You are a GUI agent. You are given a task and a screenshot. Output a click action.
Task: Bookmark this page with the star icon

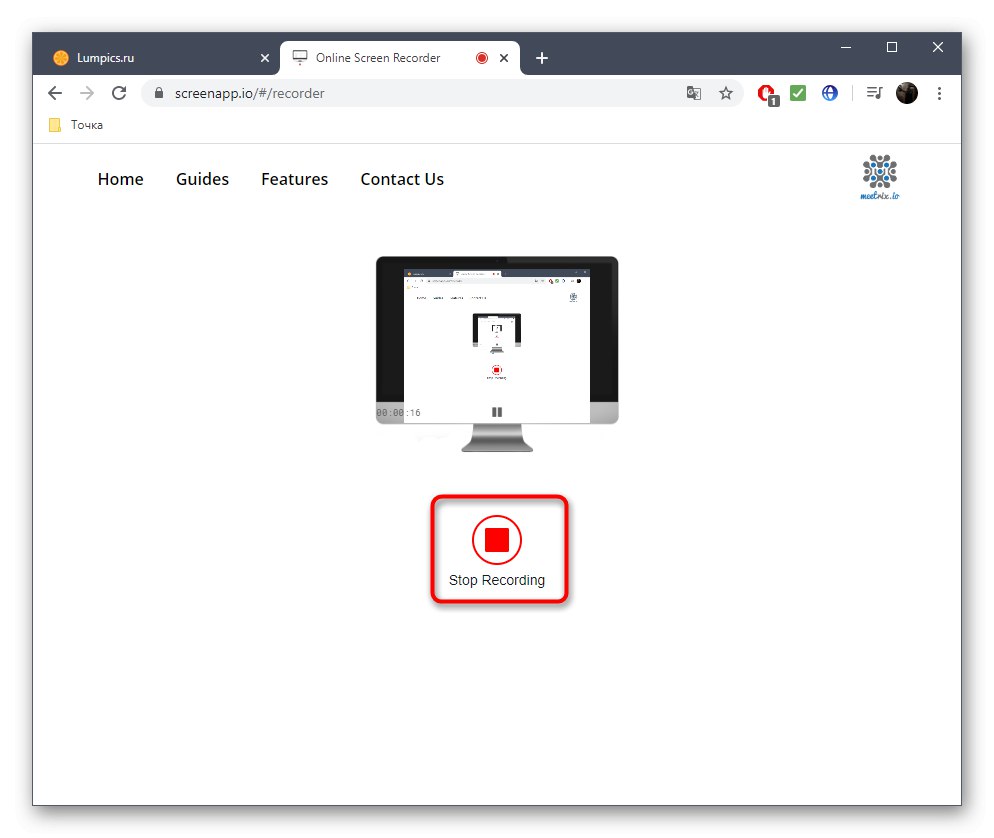pyautogui.click(x=726, y=92)
